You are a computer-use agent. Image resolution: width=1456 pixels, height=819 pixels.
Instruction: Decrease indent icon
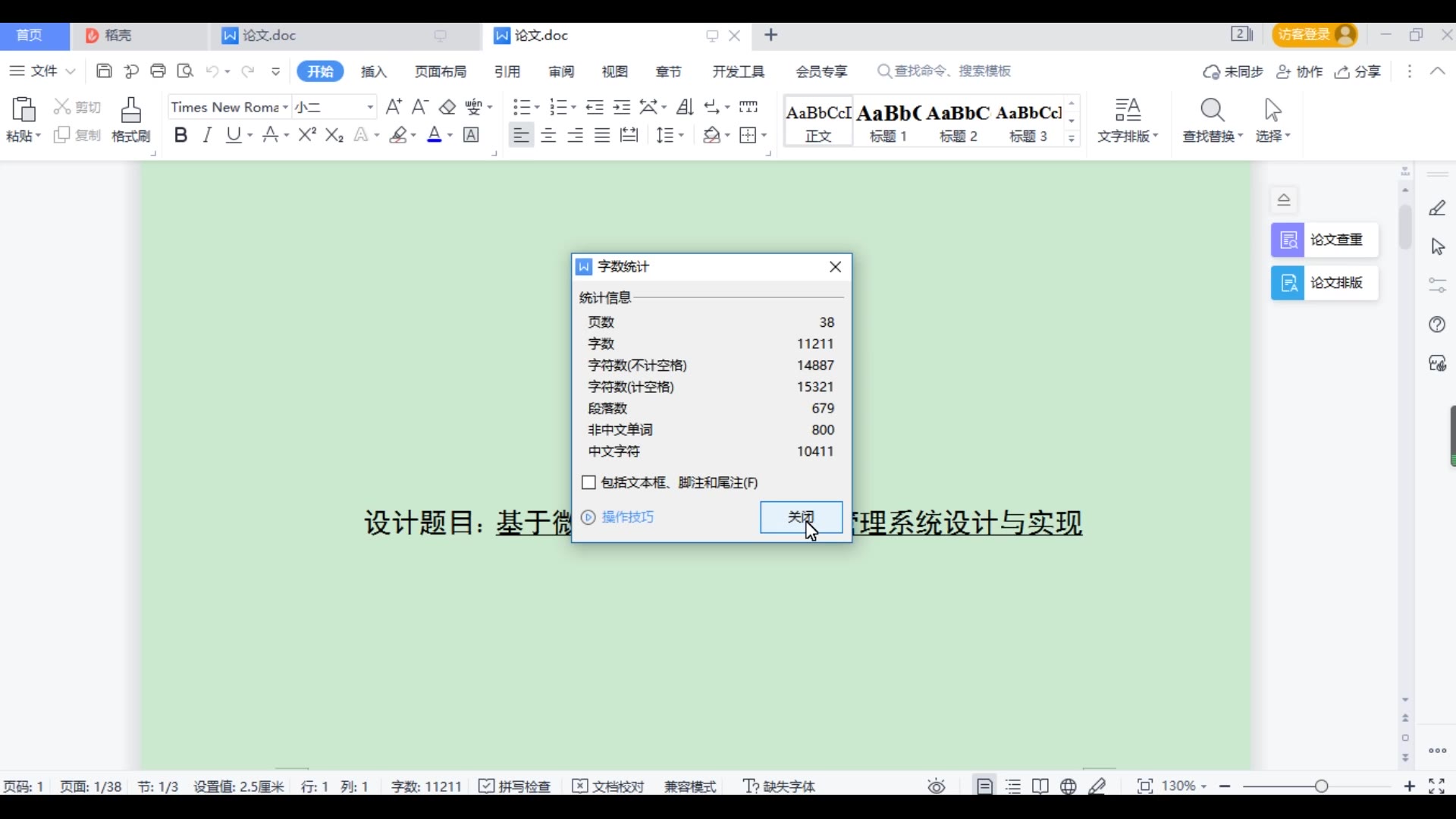click(595, 107)
